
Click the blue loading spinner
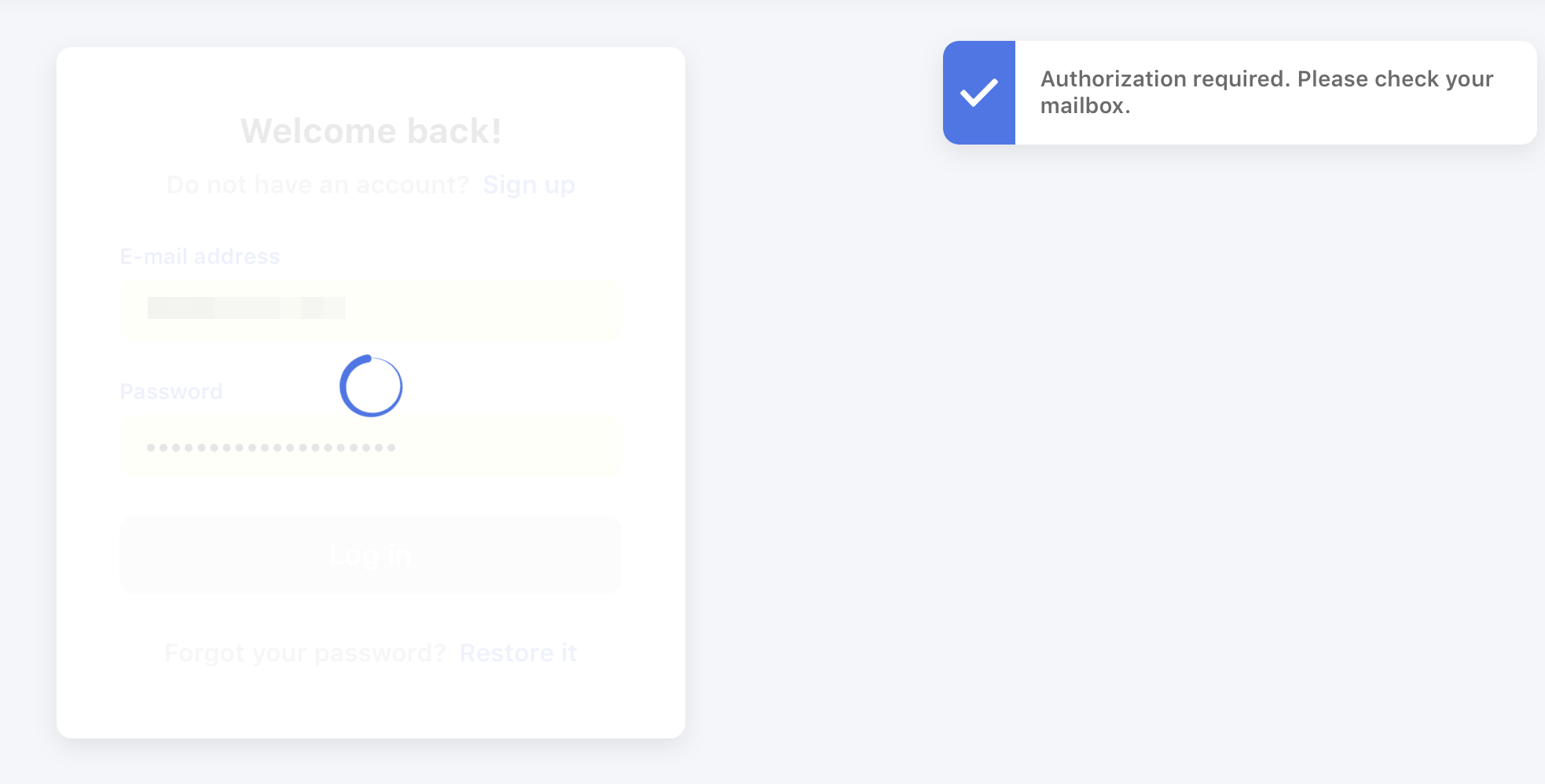pos(371,386)
